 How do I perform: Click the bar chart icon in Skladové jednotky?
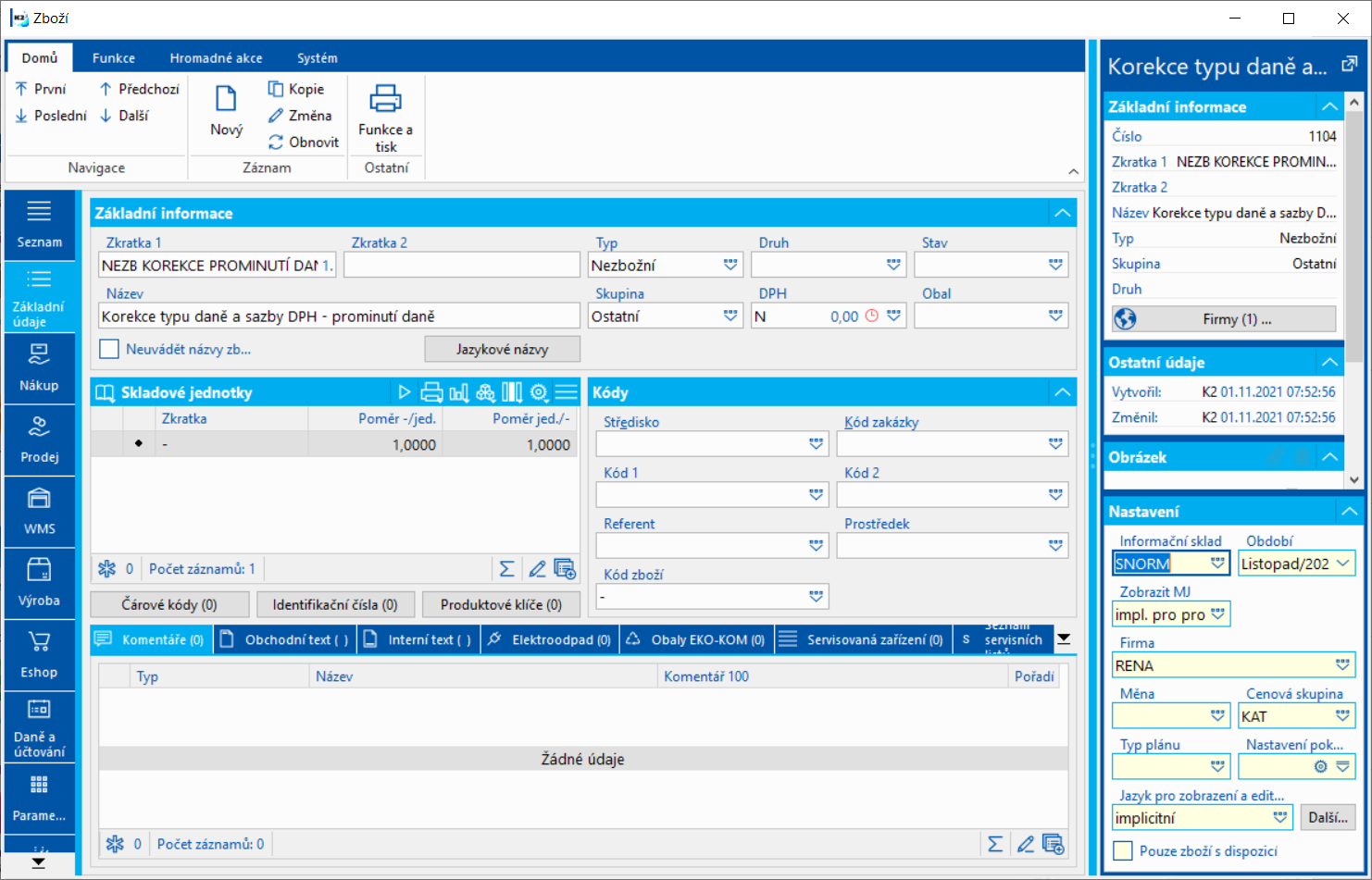coord(458,392)
